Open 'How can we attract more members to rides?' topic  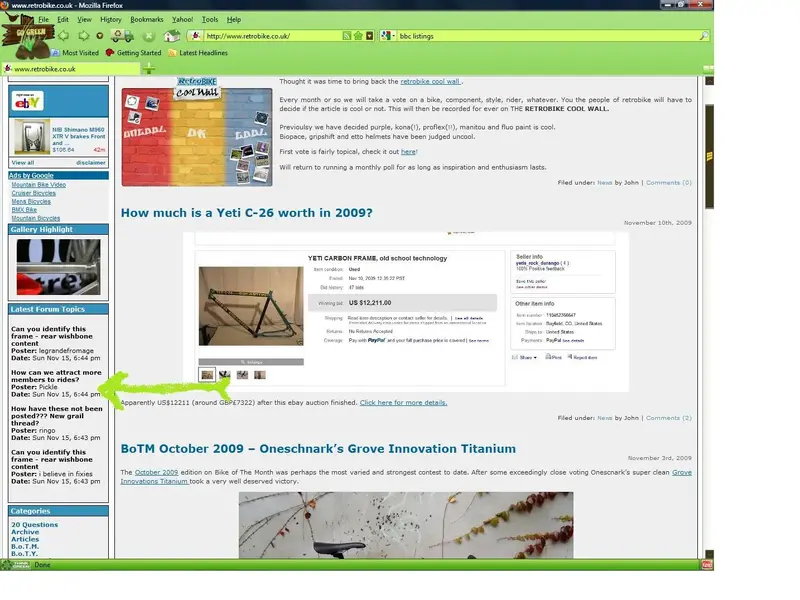(56, 376)
